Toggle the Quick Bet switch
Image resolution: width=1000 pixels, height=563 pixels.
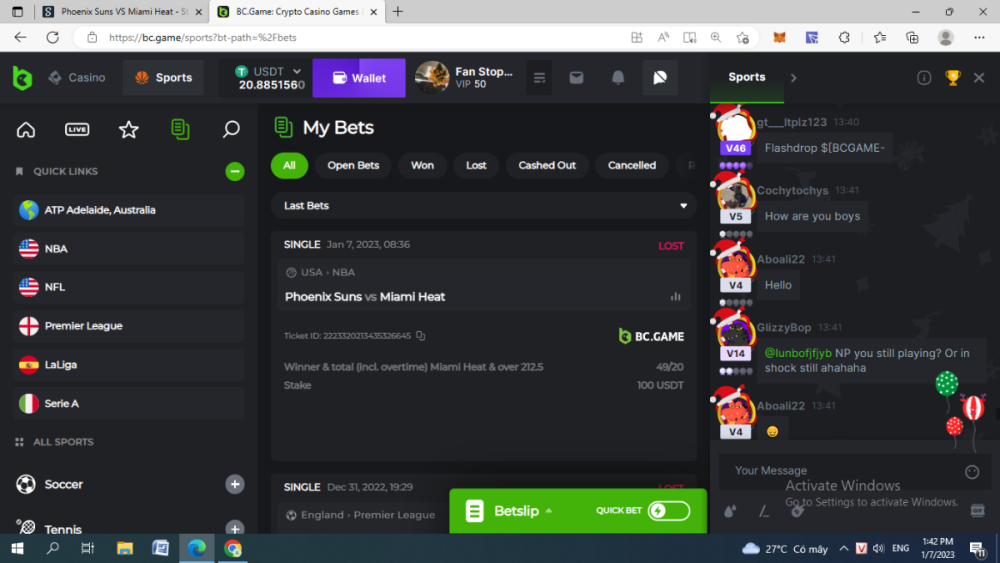point(668,511)
